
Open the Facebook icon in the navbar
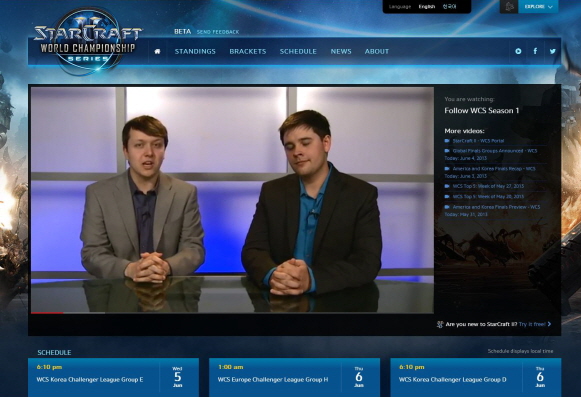coord(535,51)
